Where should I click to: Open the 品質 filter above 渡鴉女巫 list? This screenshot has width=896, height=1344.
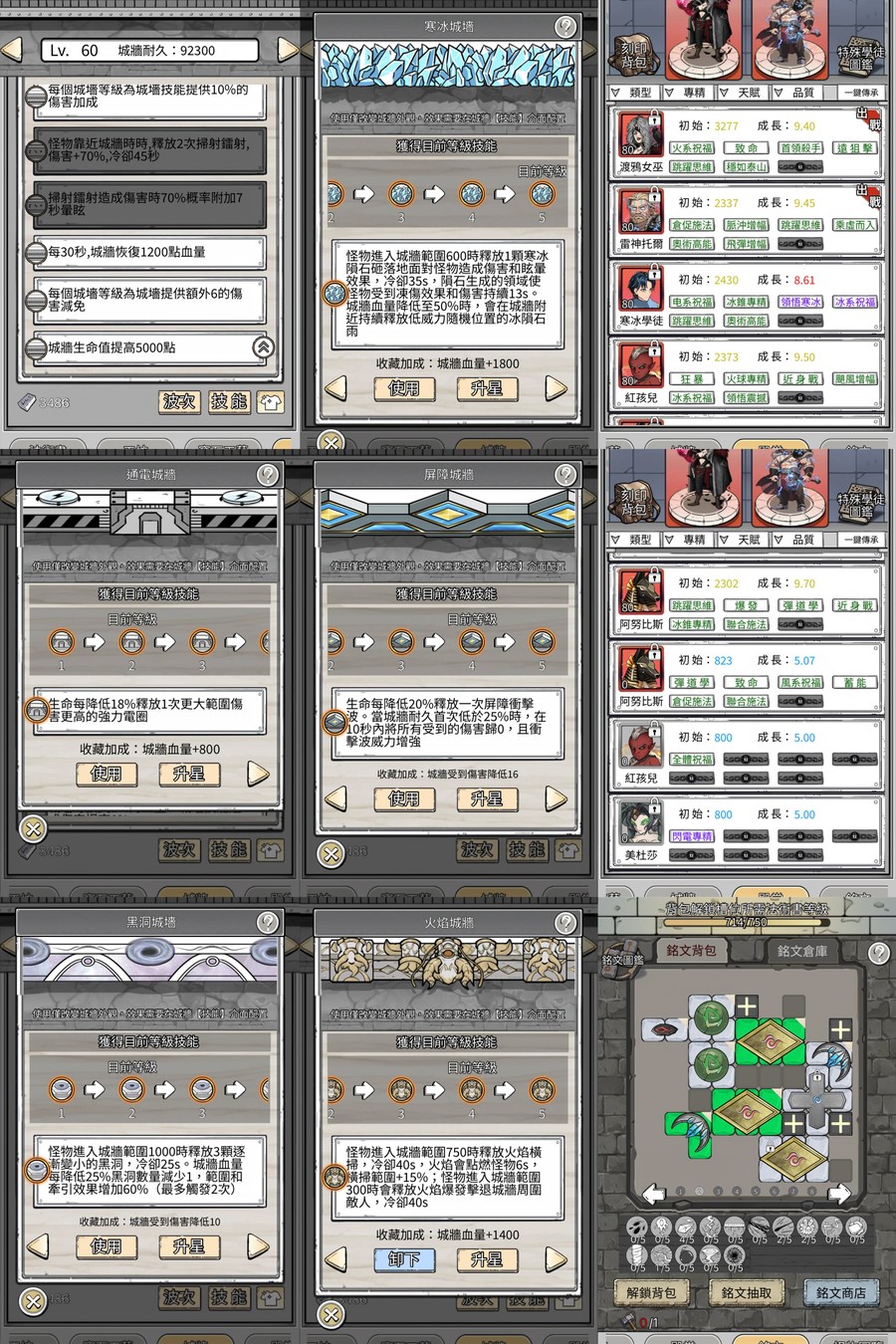click(794, 93)
